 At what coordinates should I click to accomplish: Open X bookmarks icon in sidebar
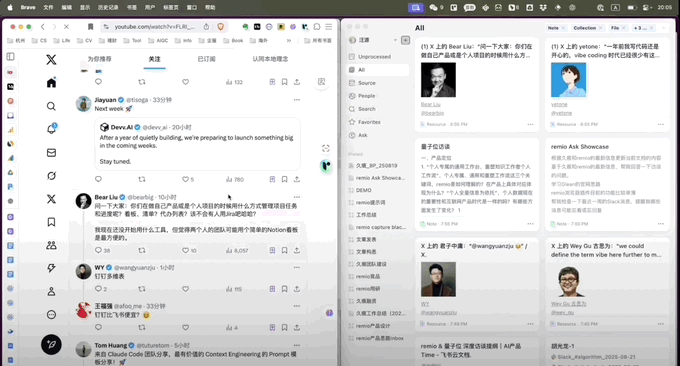pos(51,222)
